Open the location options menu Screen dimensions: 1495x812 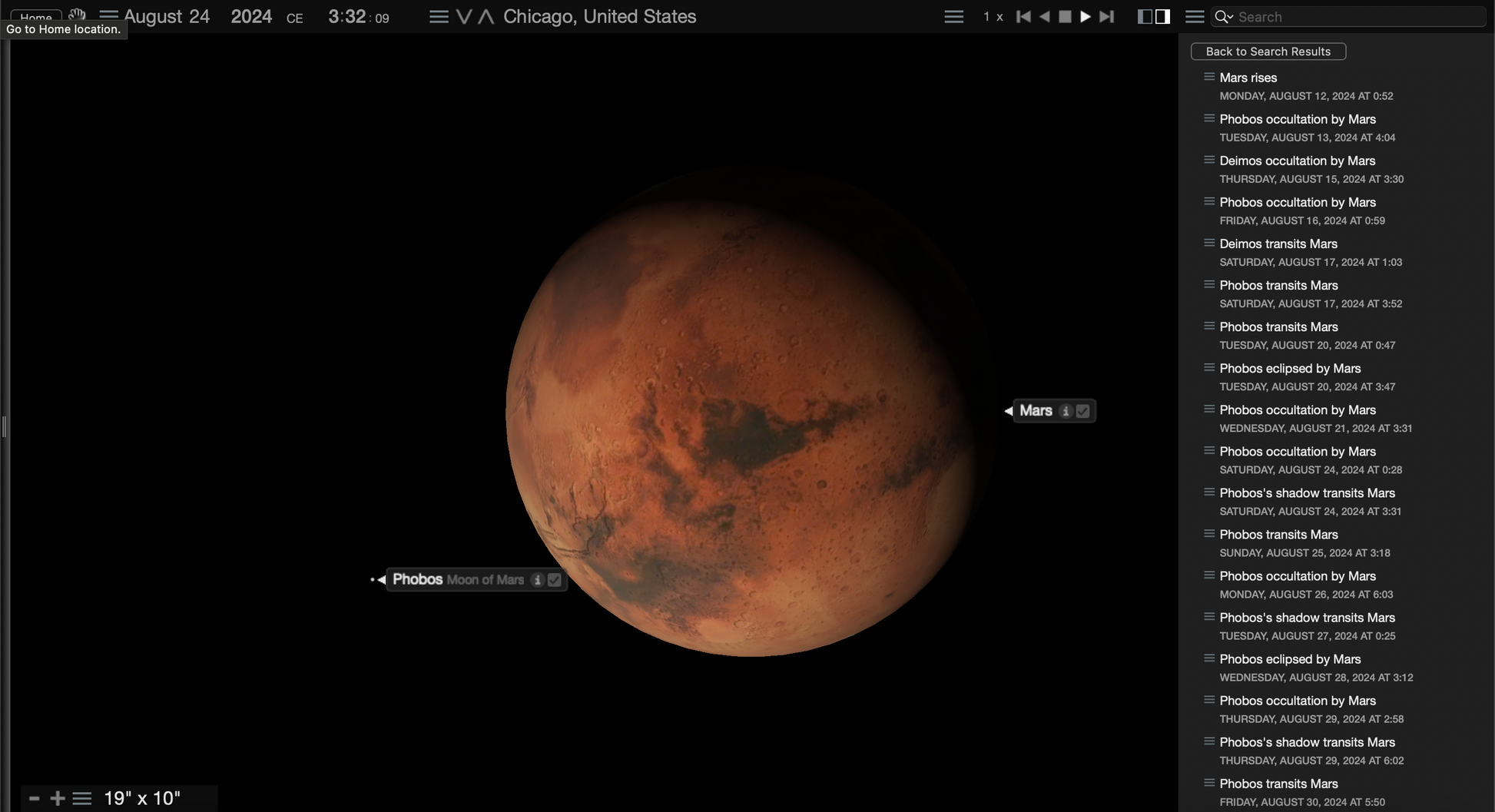[x=439, y=16]
